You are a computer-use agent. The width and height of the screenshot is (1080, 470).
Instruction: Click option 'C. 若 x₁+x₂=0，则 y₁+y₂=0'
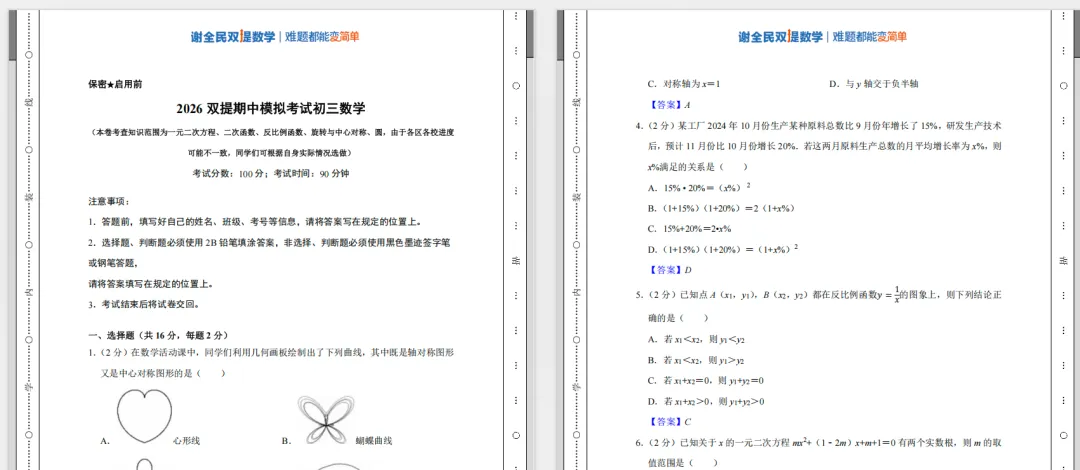coord(707,380)
